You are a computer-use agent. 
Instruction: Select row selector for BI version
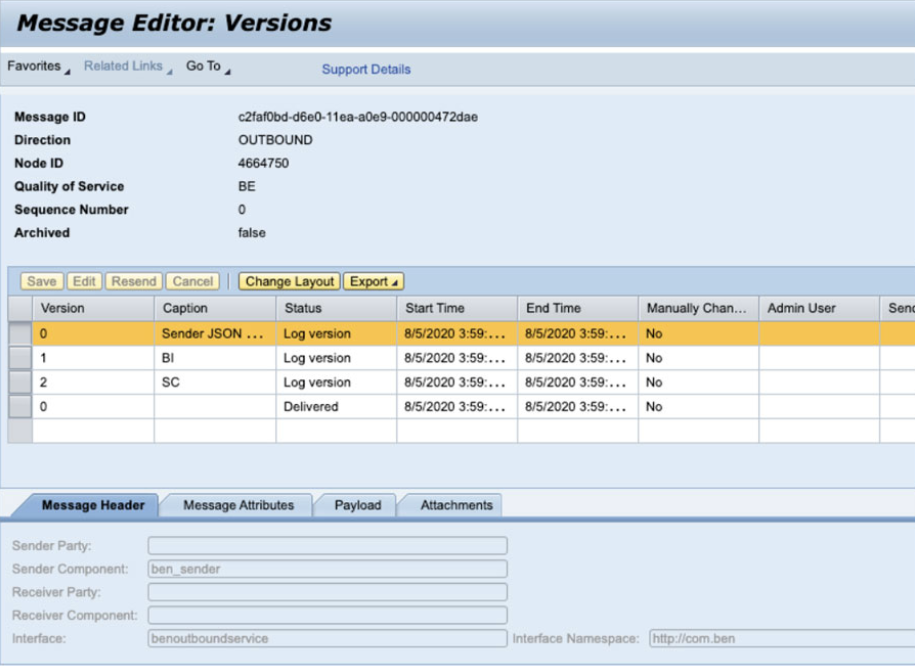20,358
